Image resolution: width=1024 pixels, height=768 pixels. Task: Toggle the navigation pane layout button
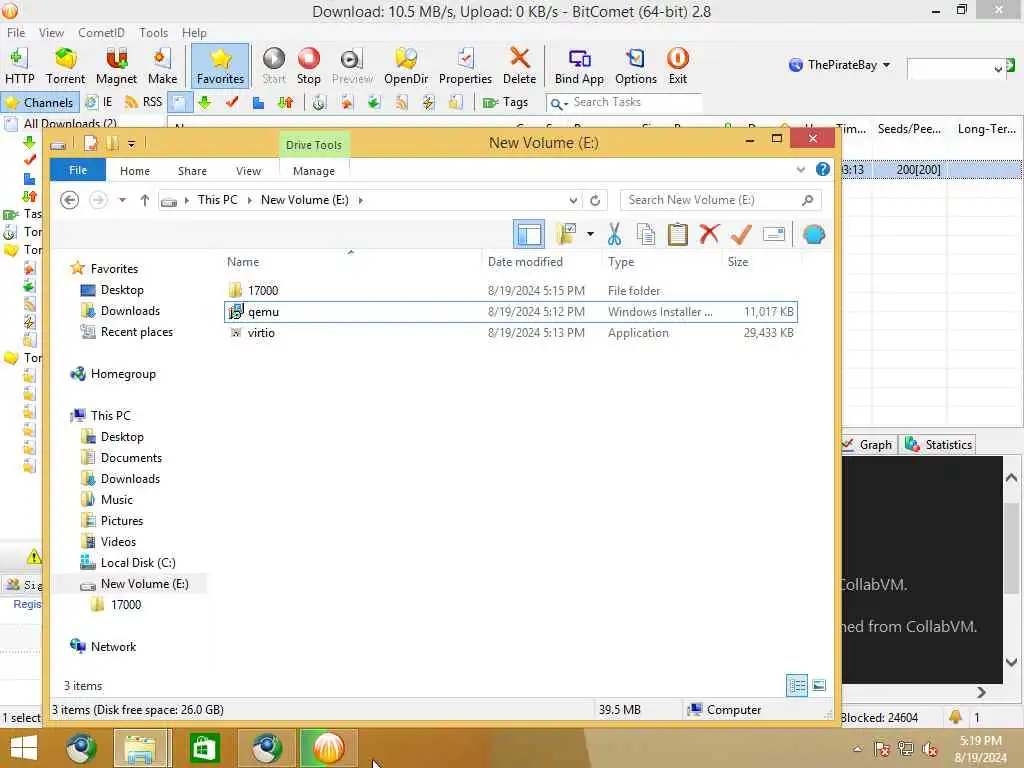tap(529, 234)
